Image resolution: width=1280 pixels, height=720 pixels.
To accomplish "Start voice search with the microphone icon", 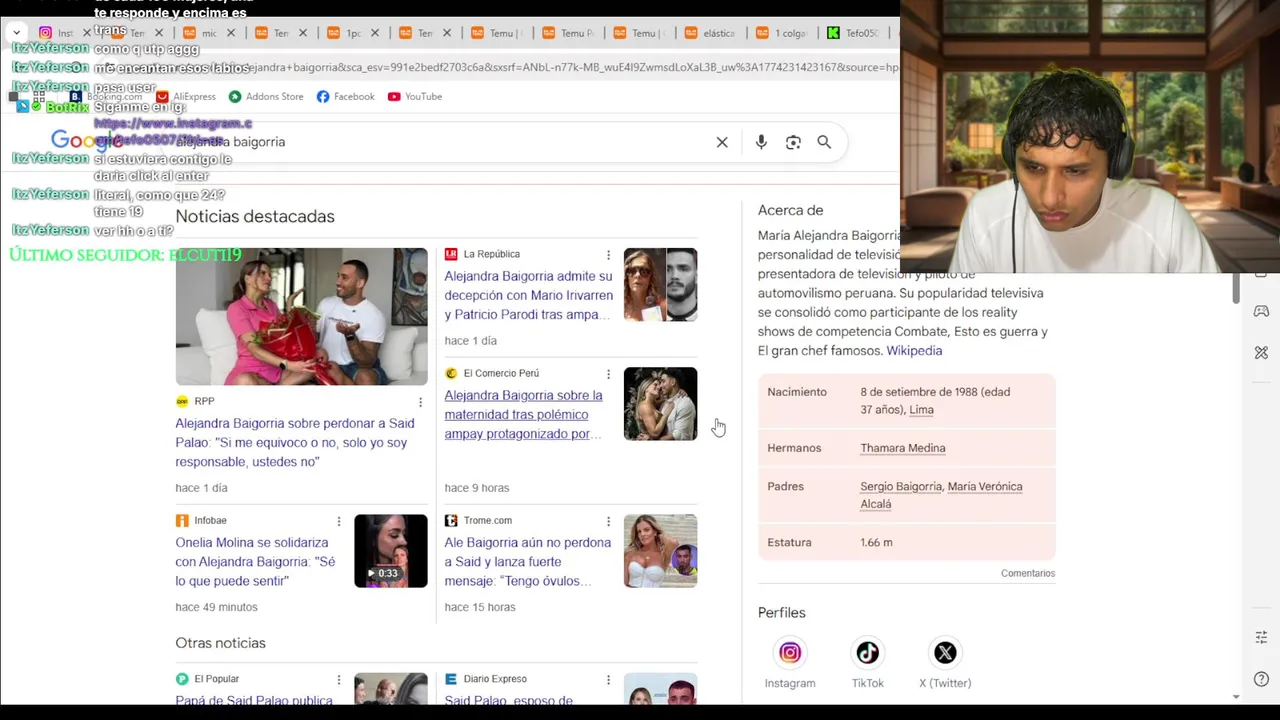I will 761,142.
